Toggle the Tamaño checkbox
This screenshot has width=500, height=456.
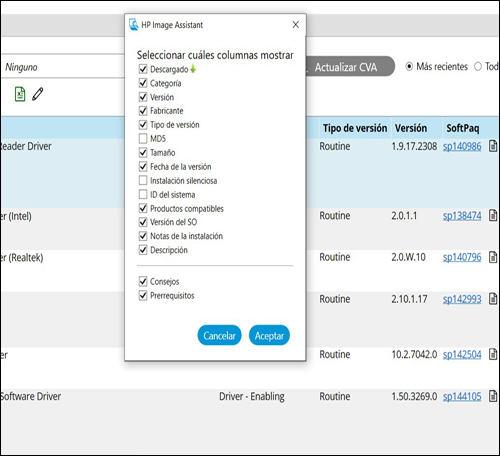coord(143,152)
